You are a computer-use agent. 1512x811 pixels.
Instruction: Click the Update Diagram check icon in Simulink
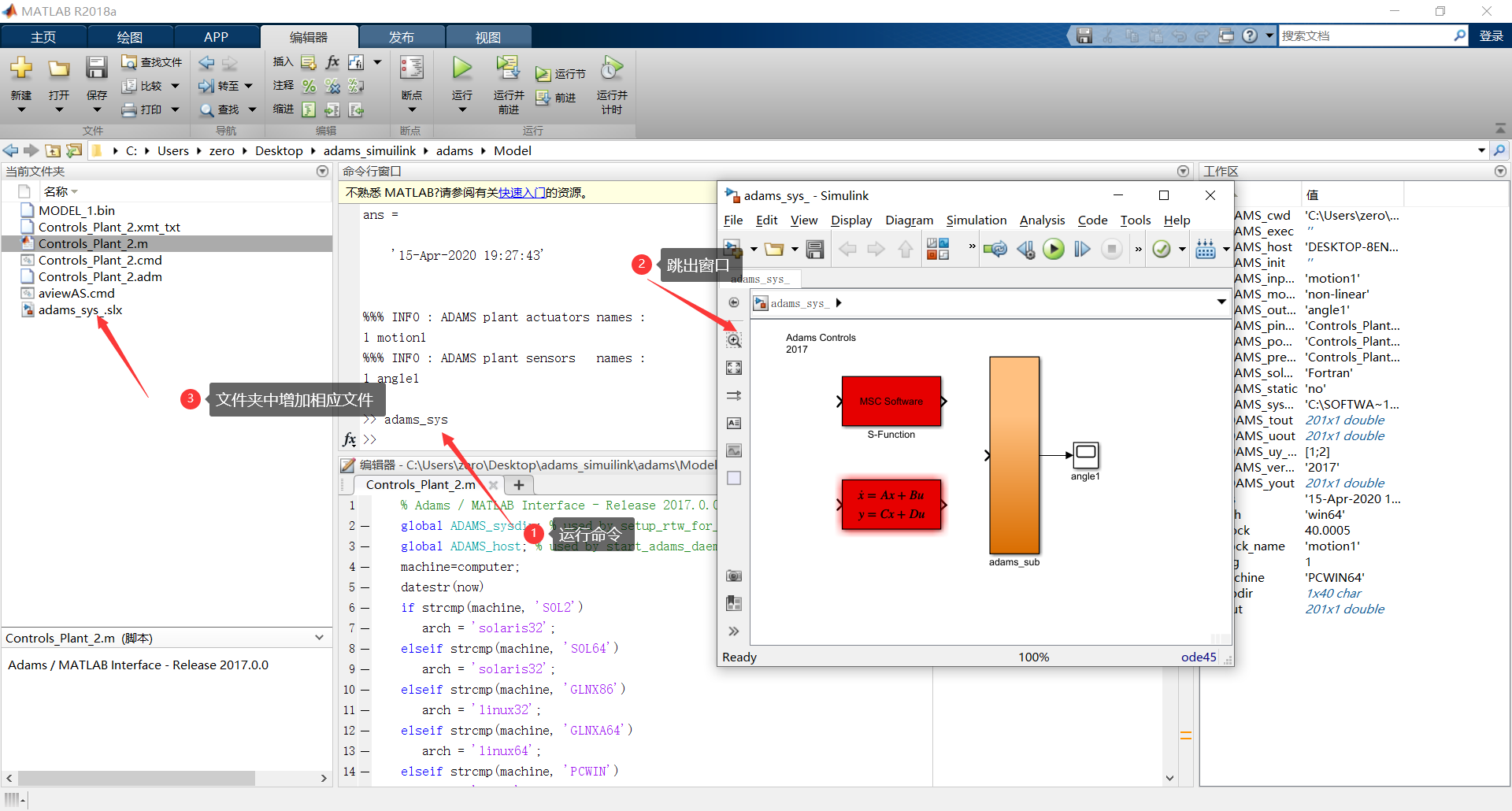(1163, 248)
